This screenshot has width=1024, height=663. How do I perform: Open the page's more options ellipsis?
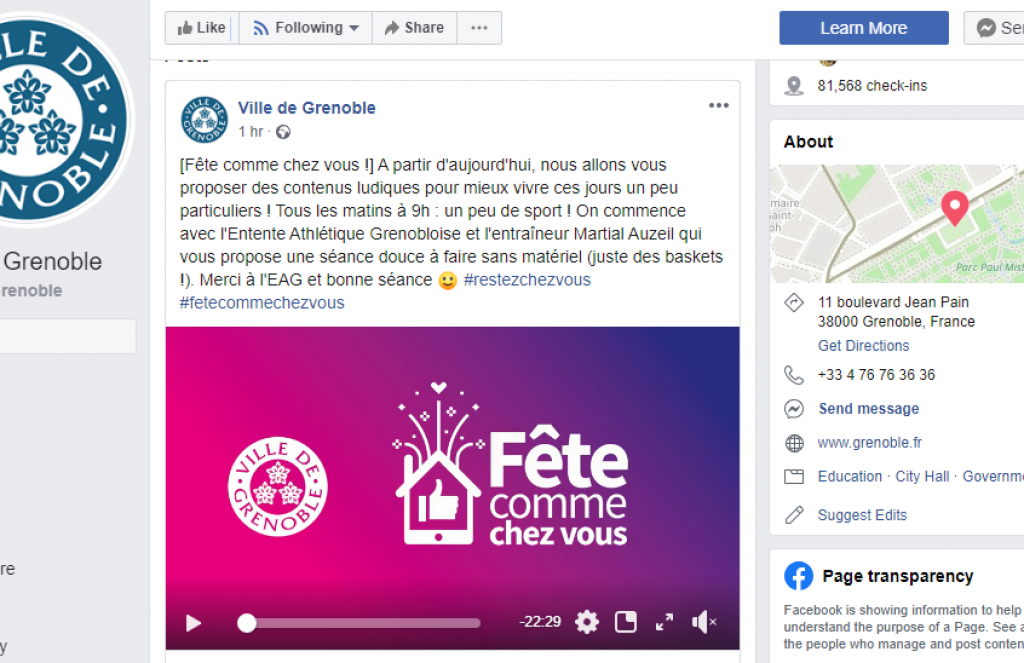point(479,28)
